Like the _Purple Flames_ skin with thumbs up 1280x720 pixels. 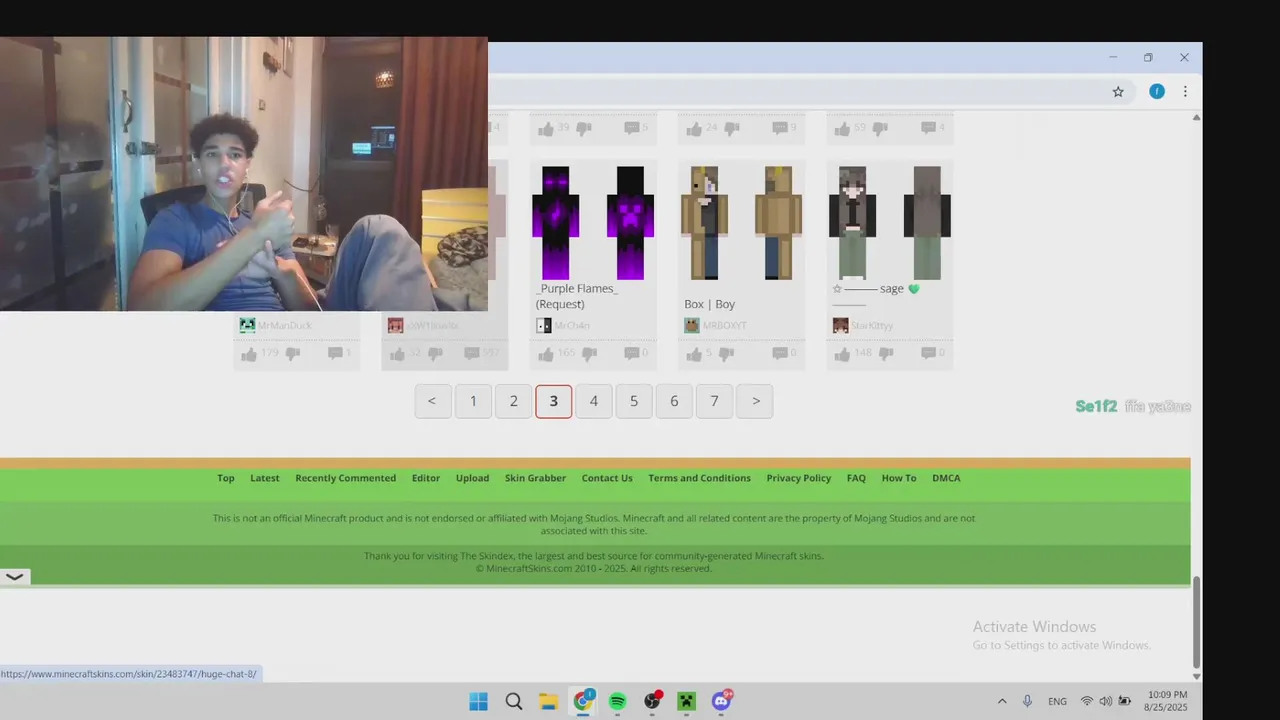545,354
